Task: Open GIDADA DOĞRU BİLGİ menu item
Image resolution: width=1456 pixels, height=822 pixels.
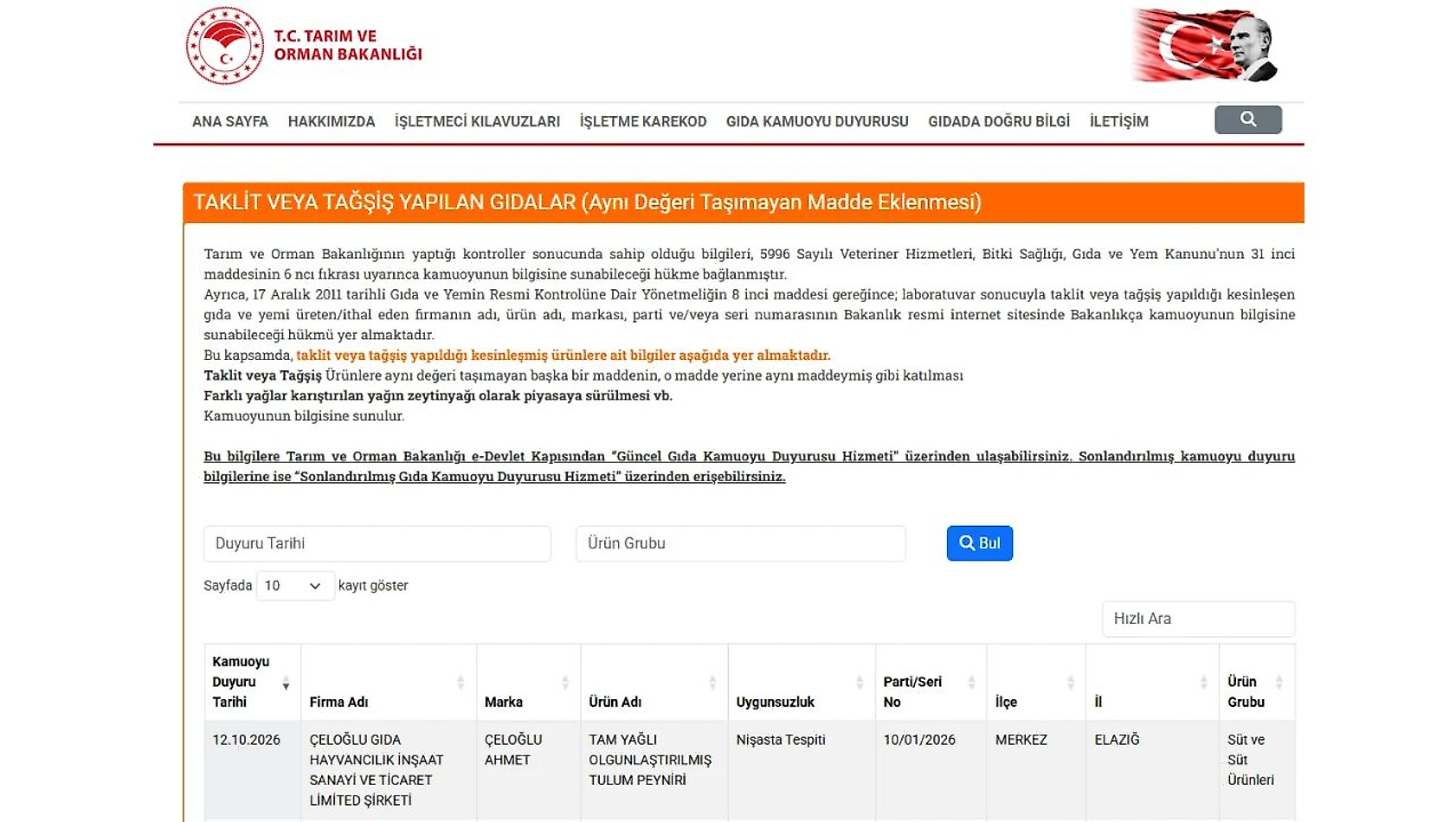Action: [999, 121]
